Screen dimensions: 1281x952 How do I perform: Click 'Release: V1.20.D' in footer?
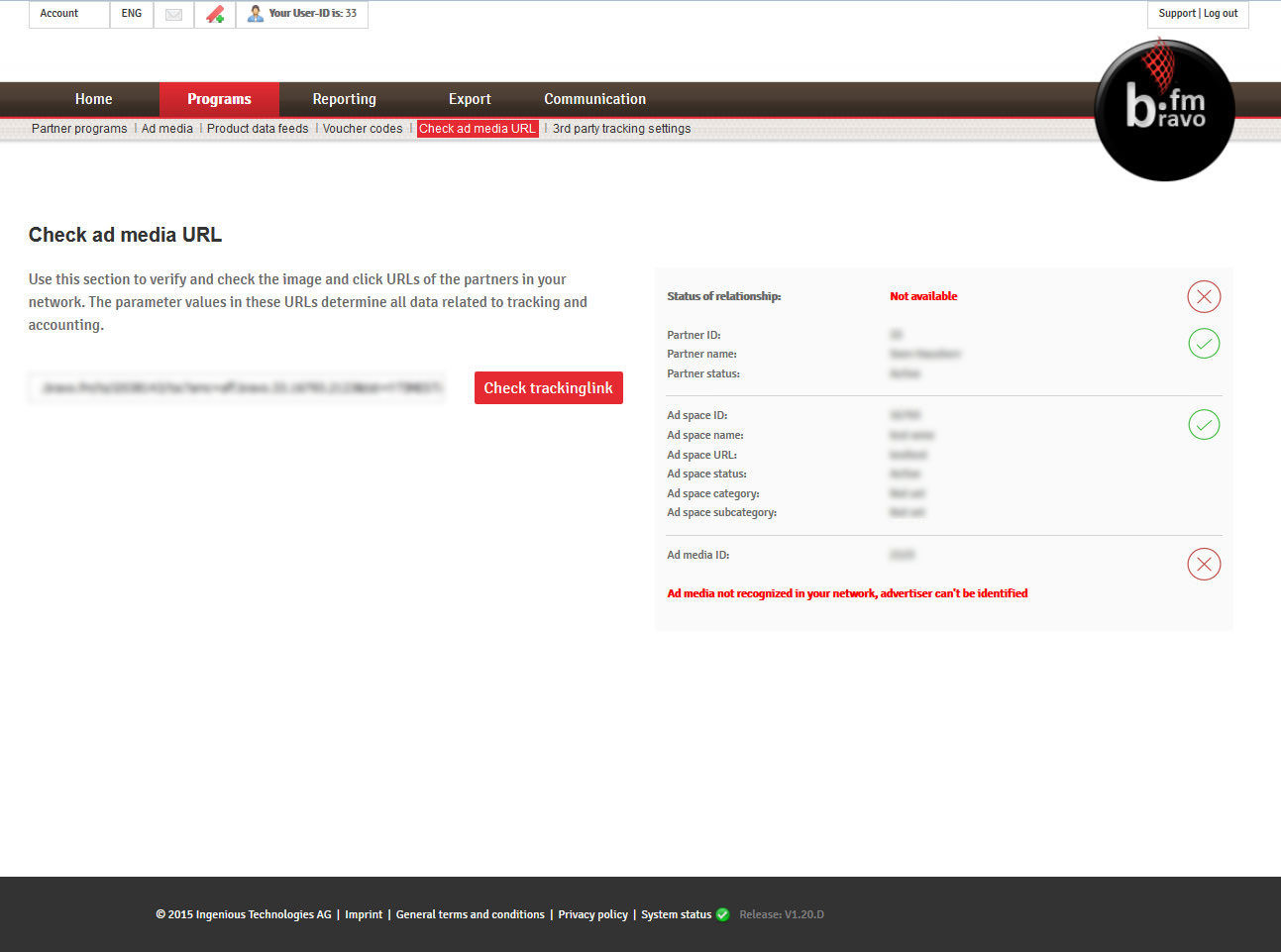(782, 914)
